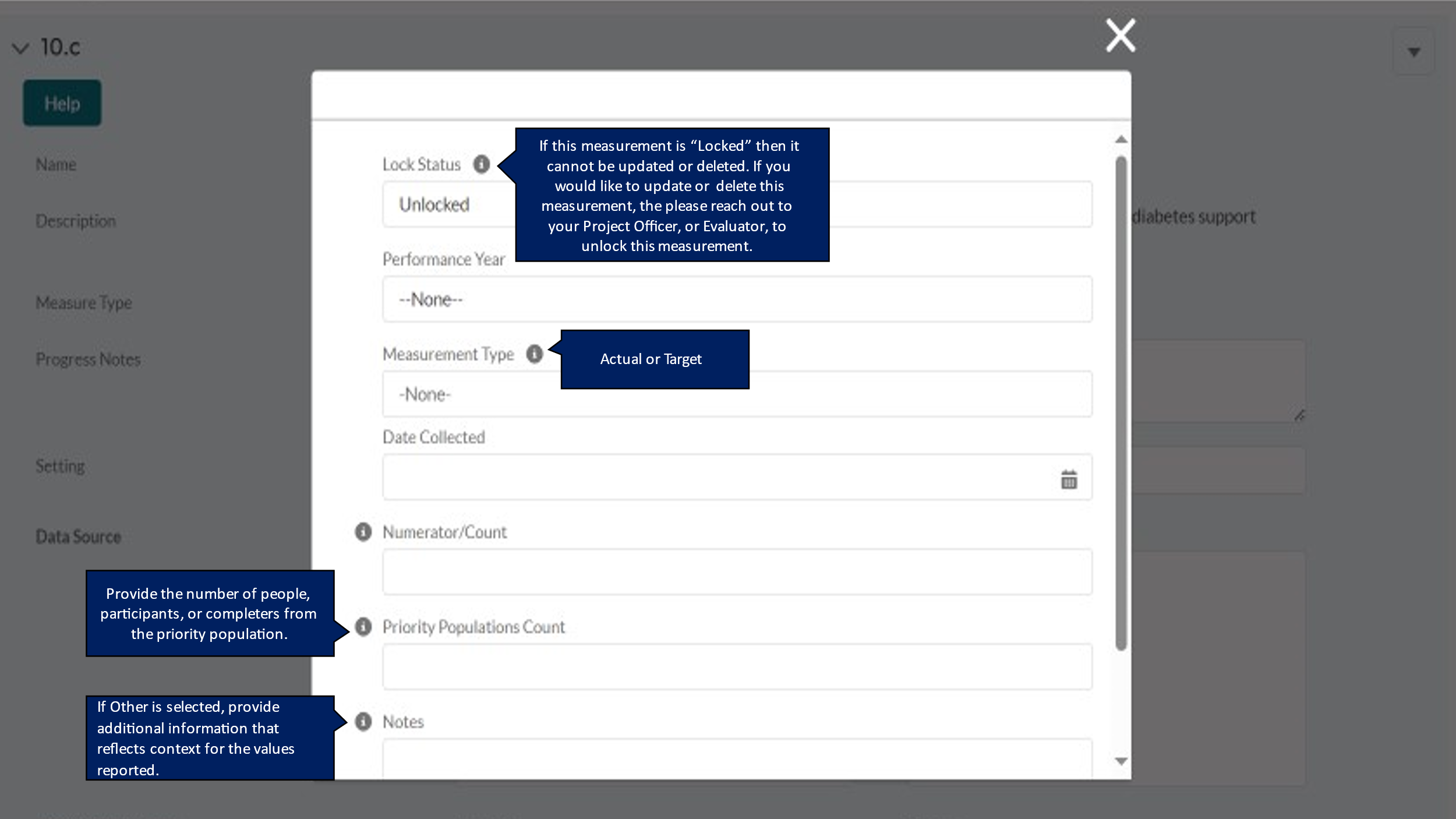Click the Numerator/Count input field

(x=737, y=572)
